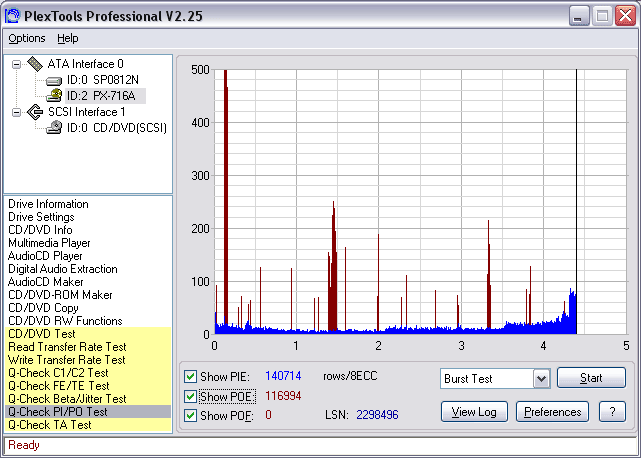Open the Options menu

pyautogui.click(x=27, y=38)
